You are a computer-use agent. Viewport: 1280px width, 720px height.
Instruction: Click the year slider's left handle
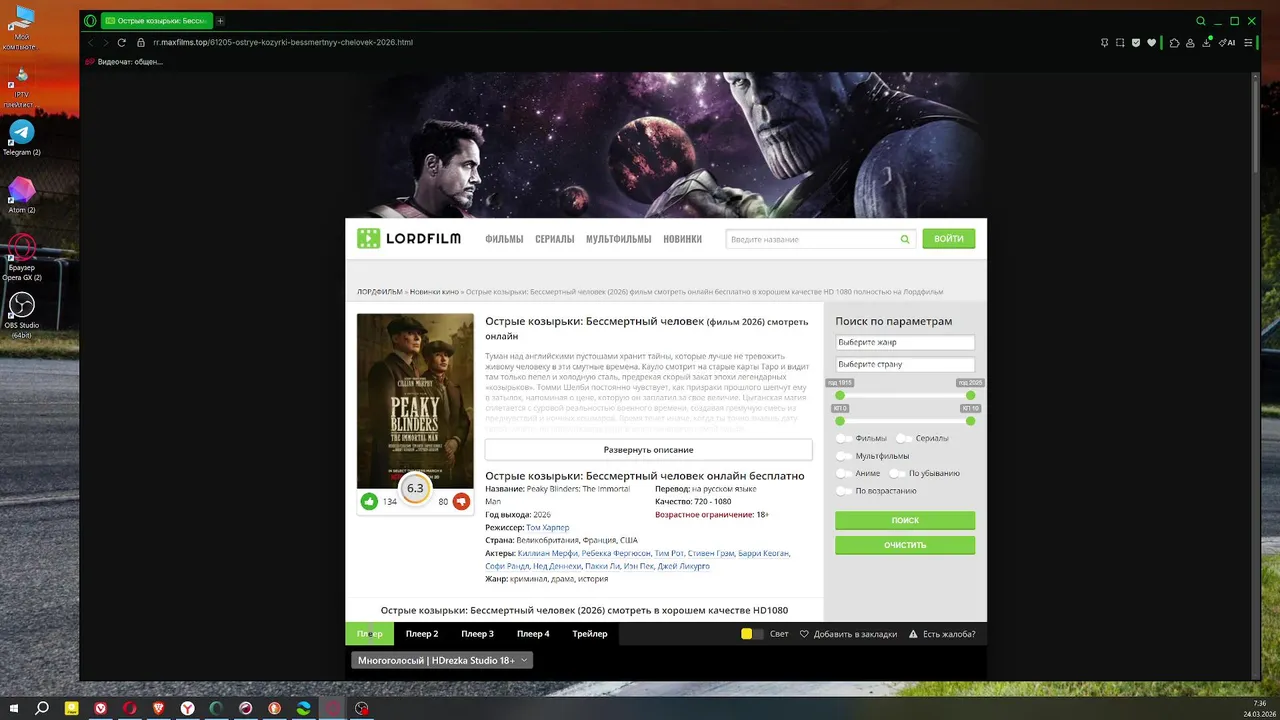tap(840, 395)
